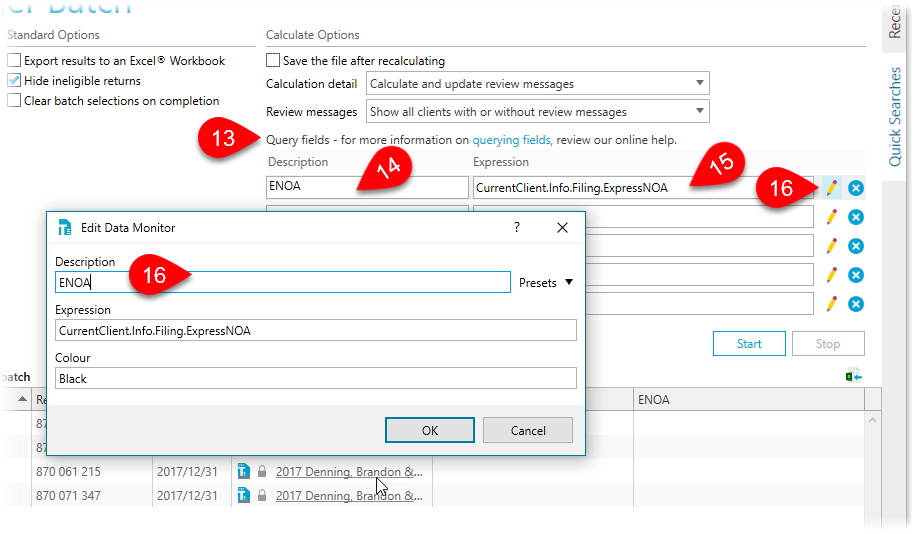This screenshot has width=917, height=534.
Task: Click the return file icon for 870 061 215
Action: [x=244, y=471]
